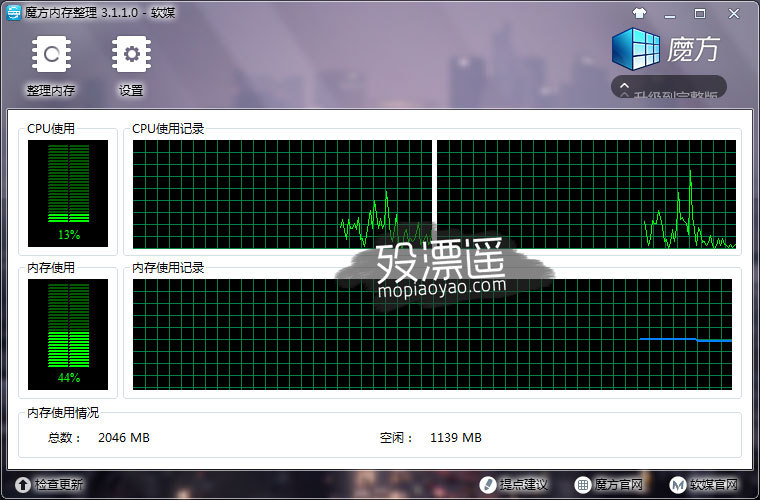760x500 pixels.
Task: Click 检查更新 check for updates
Action: click(x=49, y=484)
